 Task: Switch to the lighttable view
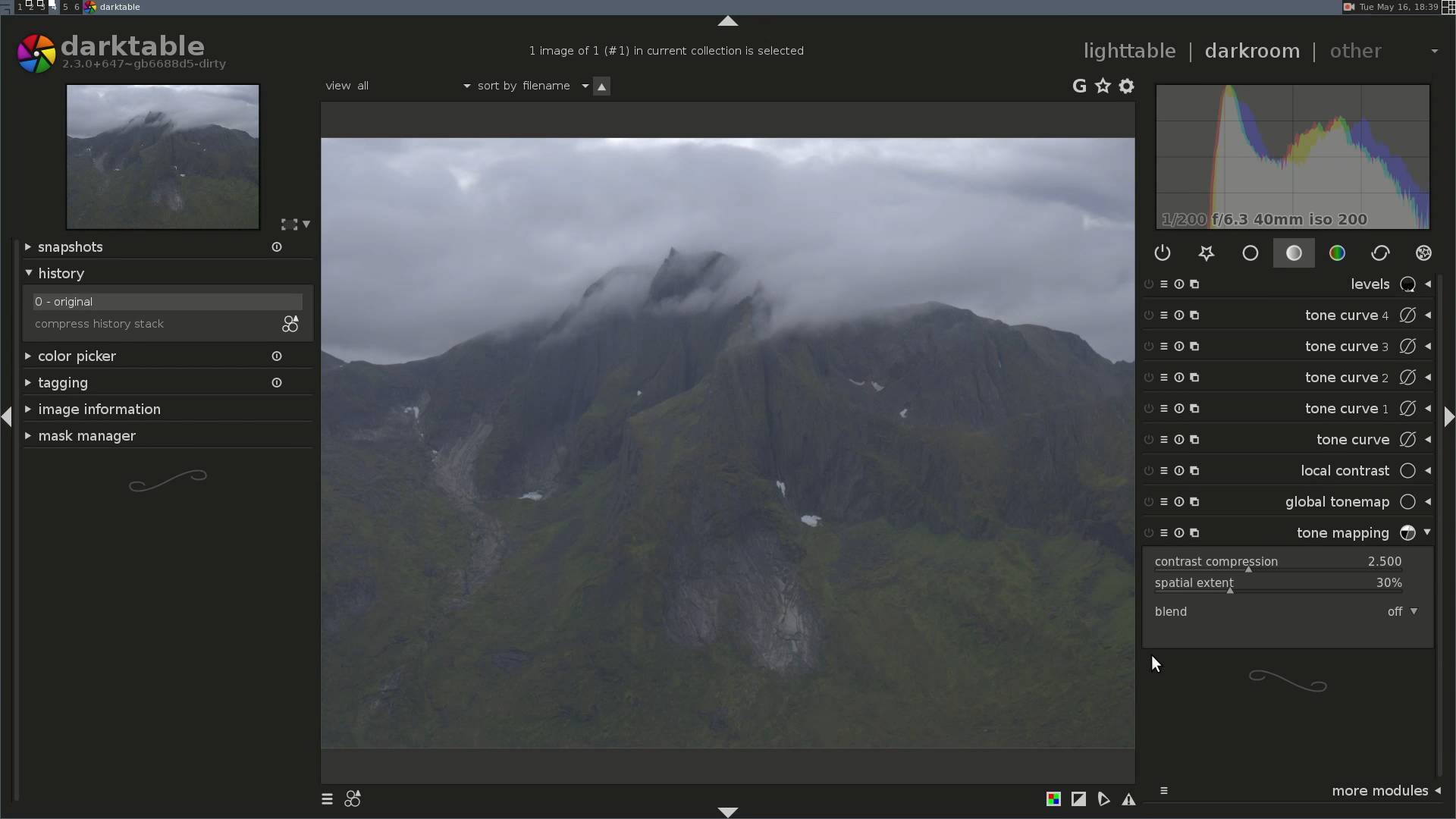(1129, 51)
